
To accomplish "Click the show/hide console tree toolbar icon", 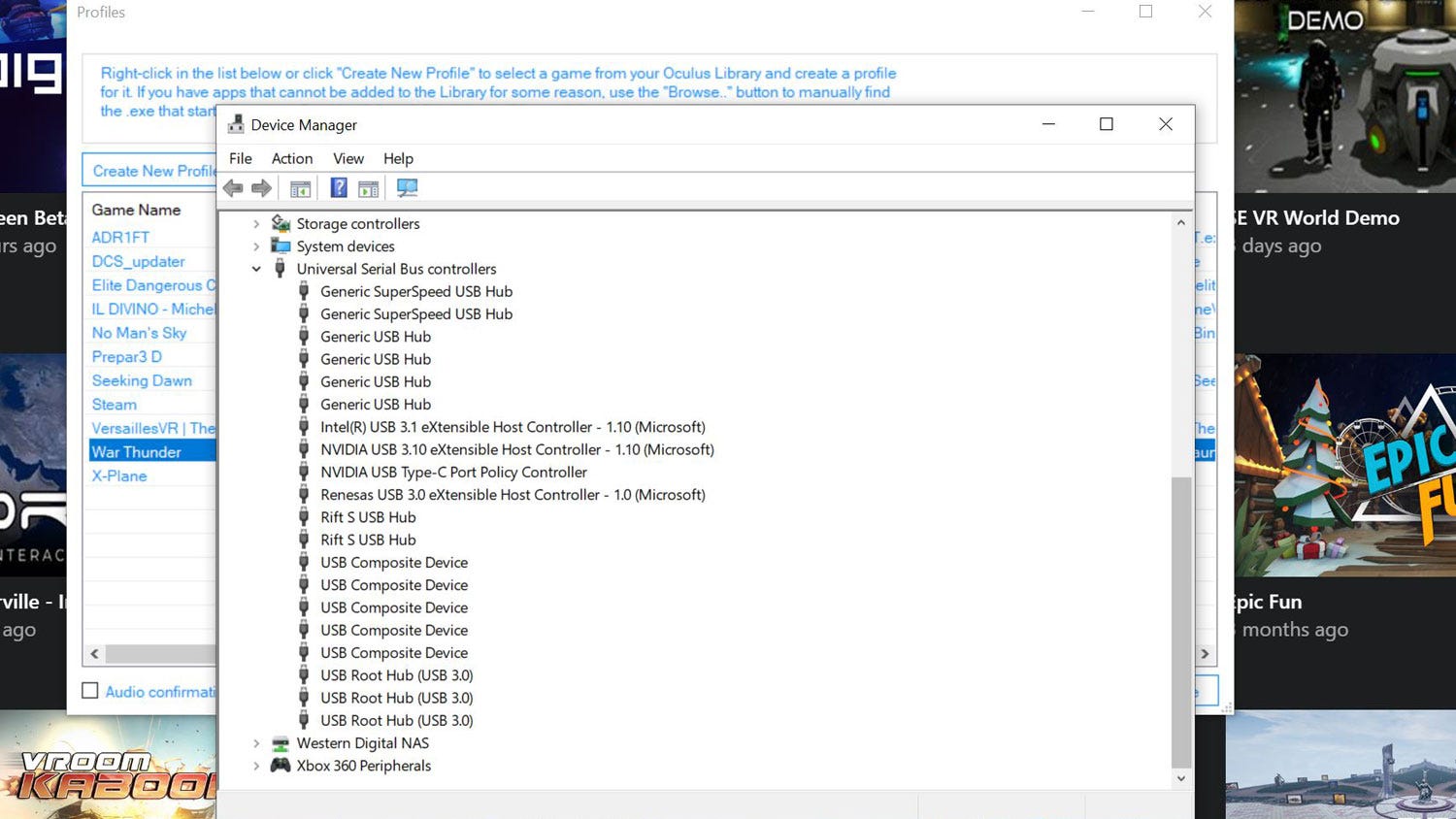I will tap(301, 189).
